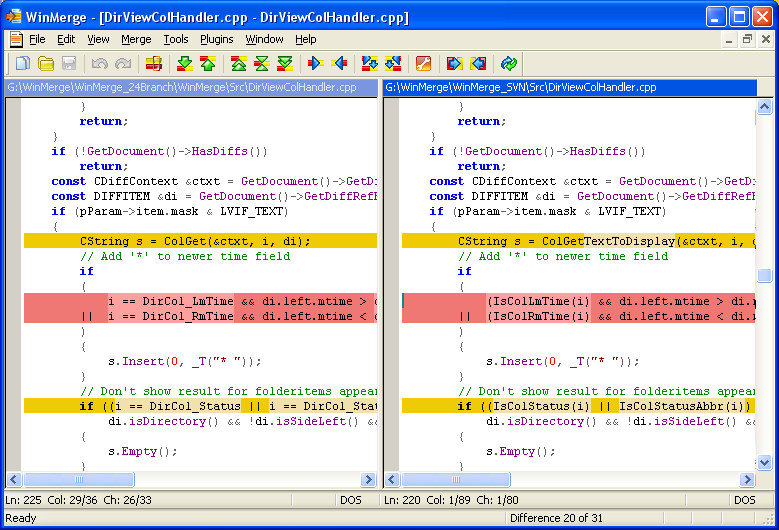Click the Open folder toolbar icon
779x530 pixels.
(x=45, y=64)
